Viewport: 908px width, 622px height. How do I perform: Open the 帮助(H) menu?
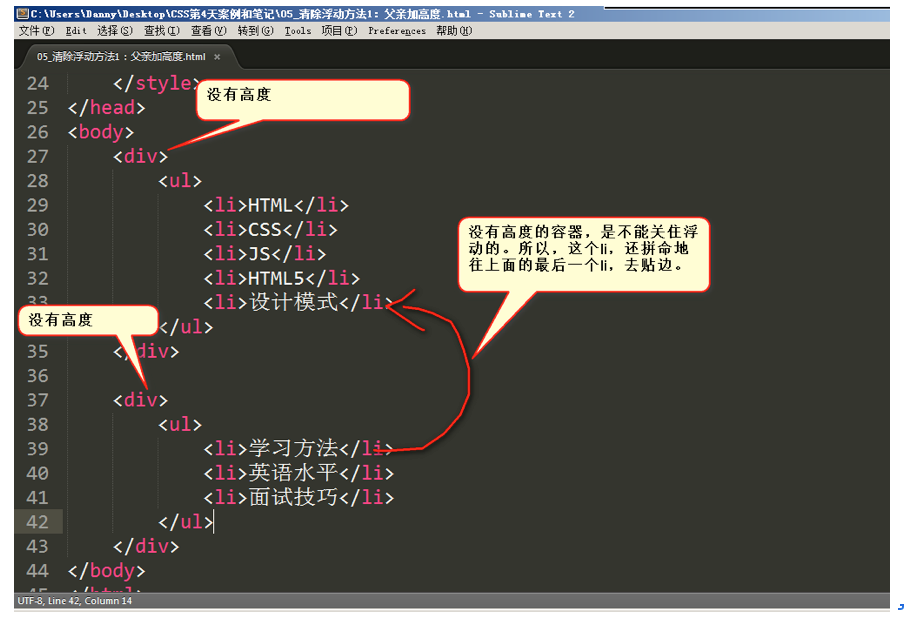point(454,31)
